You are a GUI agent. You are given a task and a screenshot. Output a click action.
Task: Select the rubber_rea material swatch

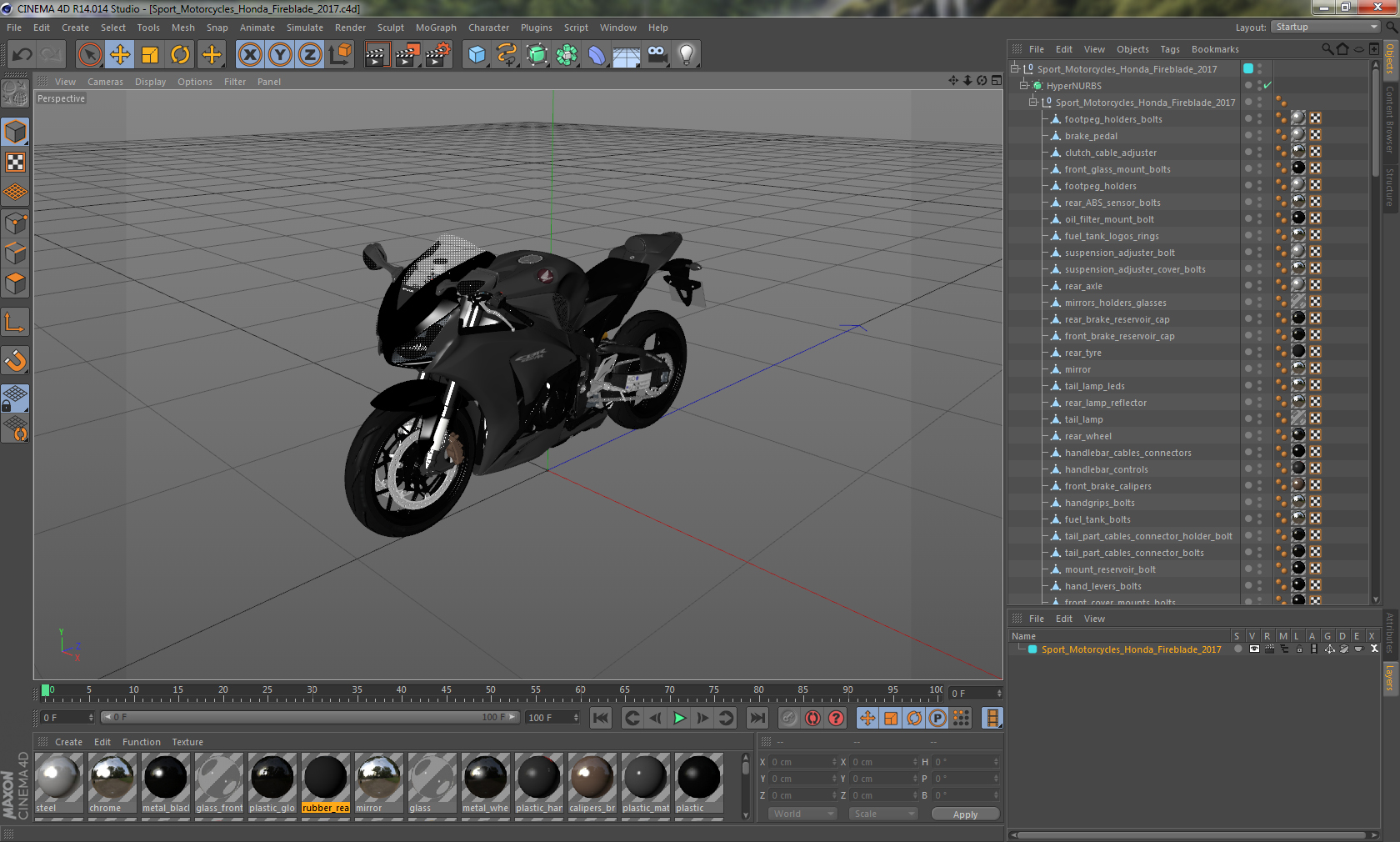[x=326, y=784]
